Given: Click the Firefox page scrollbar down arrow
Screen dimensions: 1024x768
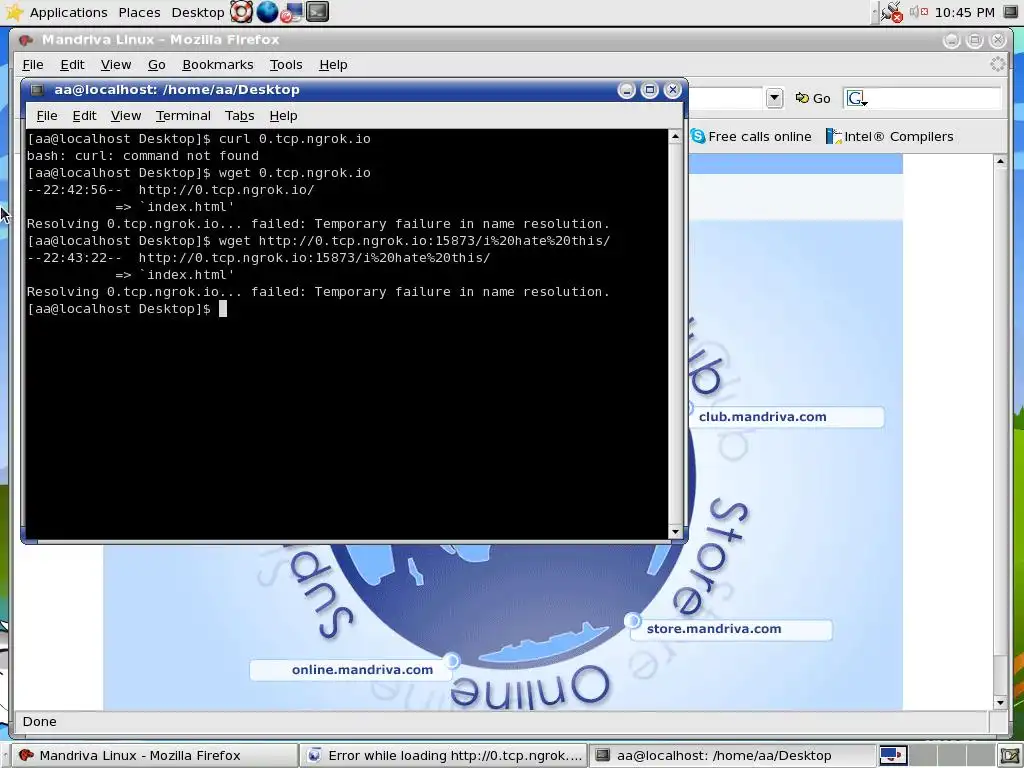Looking at the screenshot, I should click(x=1000, y=703).
